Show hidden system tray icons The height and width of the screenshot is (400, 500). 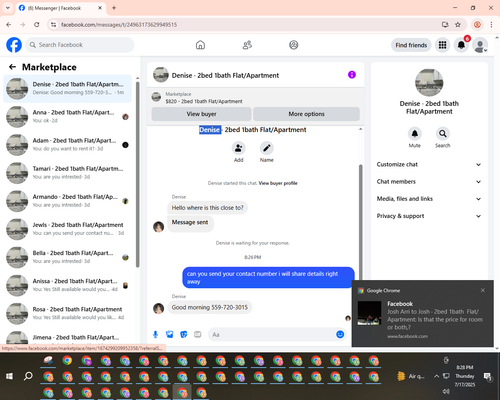click(x=436, y=376)
